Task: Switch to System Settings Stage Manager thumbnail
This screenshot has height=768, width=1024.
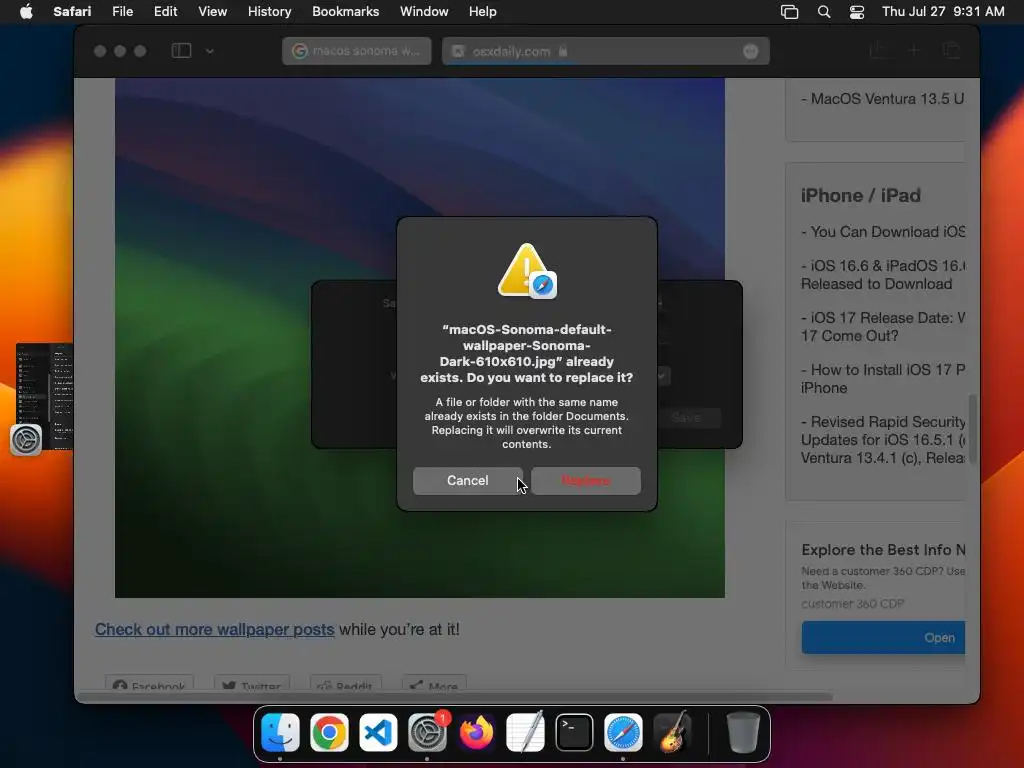Action: click(x=44, y=396)
